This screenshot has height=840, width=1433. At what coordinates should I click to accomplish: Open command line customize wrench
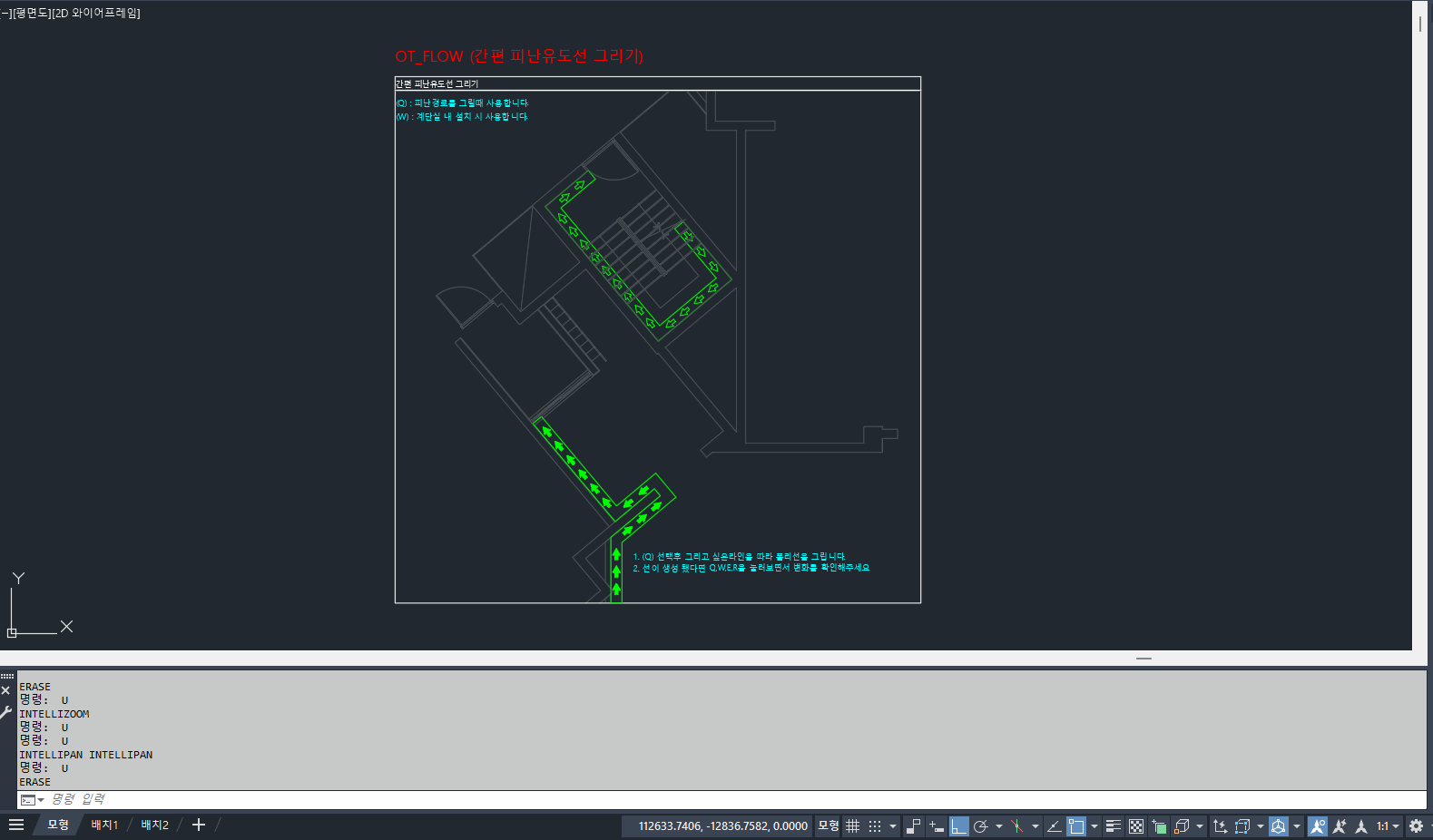(6, 712)
